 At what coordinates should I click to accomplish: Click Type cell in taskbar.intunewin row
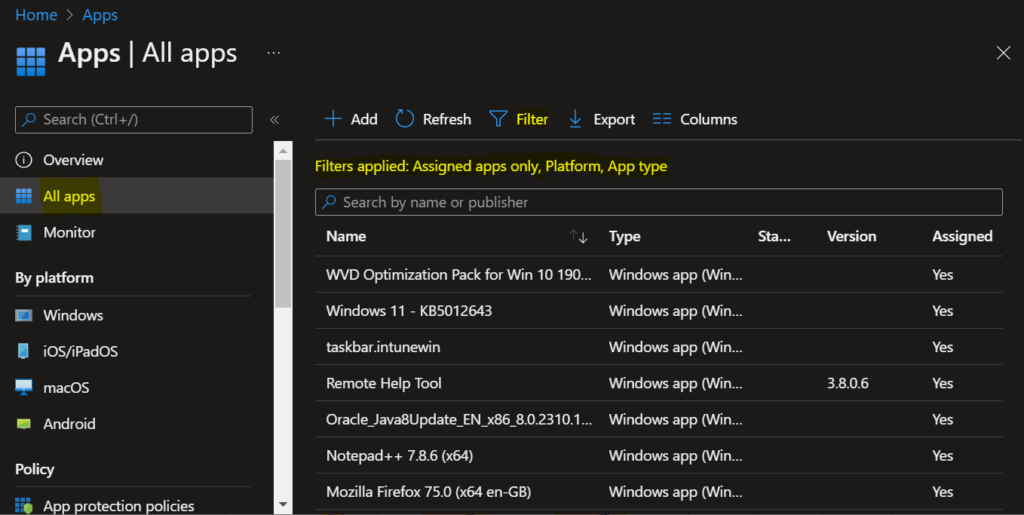pos(675,347)
